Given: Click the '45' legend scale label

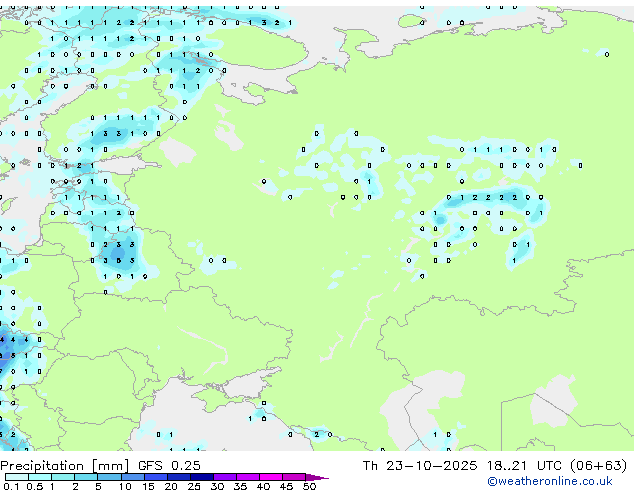Looking at the screenshot, I should (286, 486).
